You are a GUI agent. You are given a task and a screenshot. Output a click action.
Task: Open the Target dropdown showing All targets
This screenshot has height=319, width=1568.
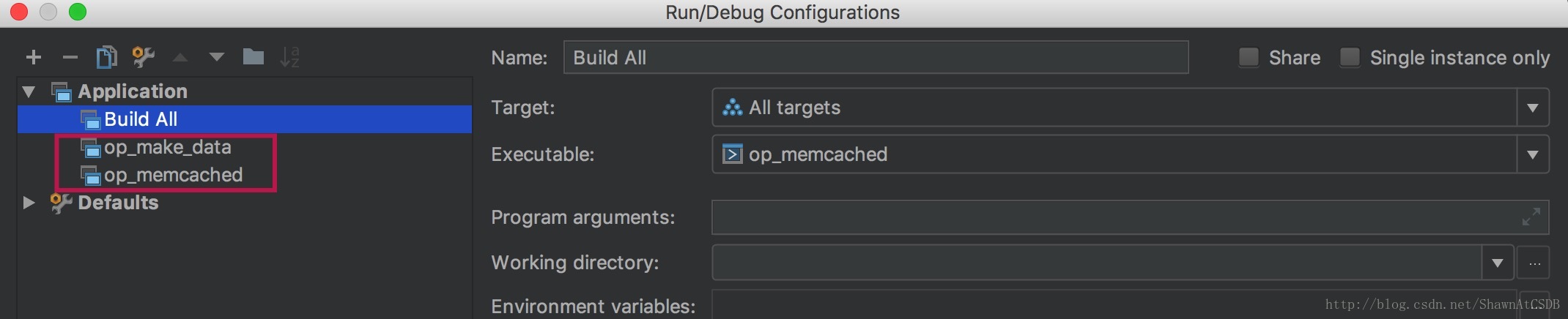coord(1131,108)
